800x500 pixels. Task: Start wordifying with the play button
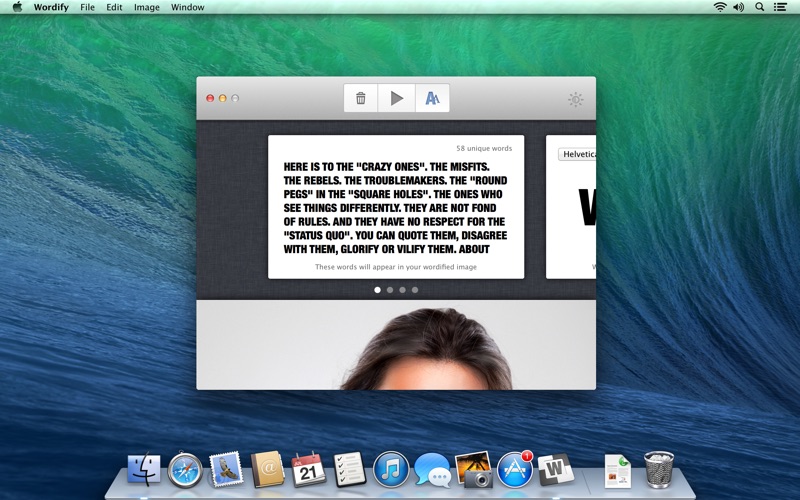[x=396, y=98]
